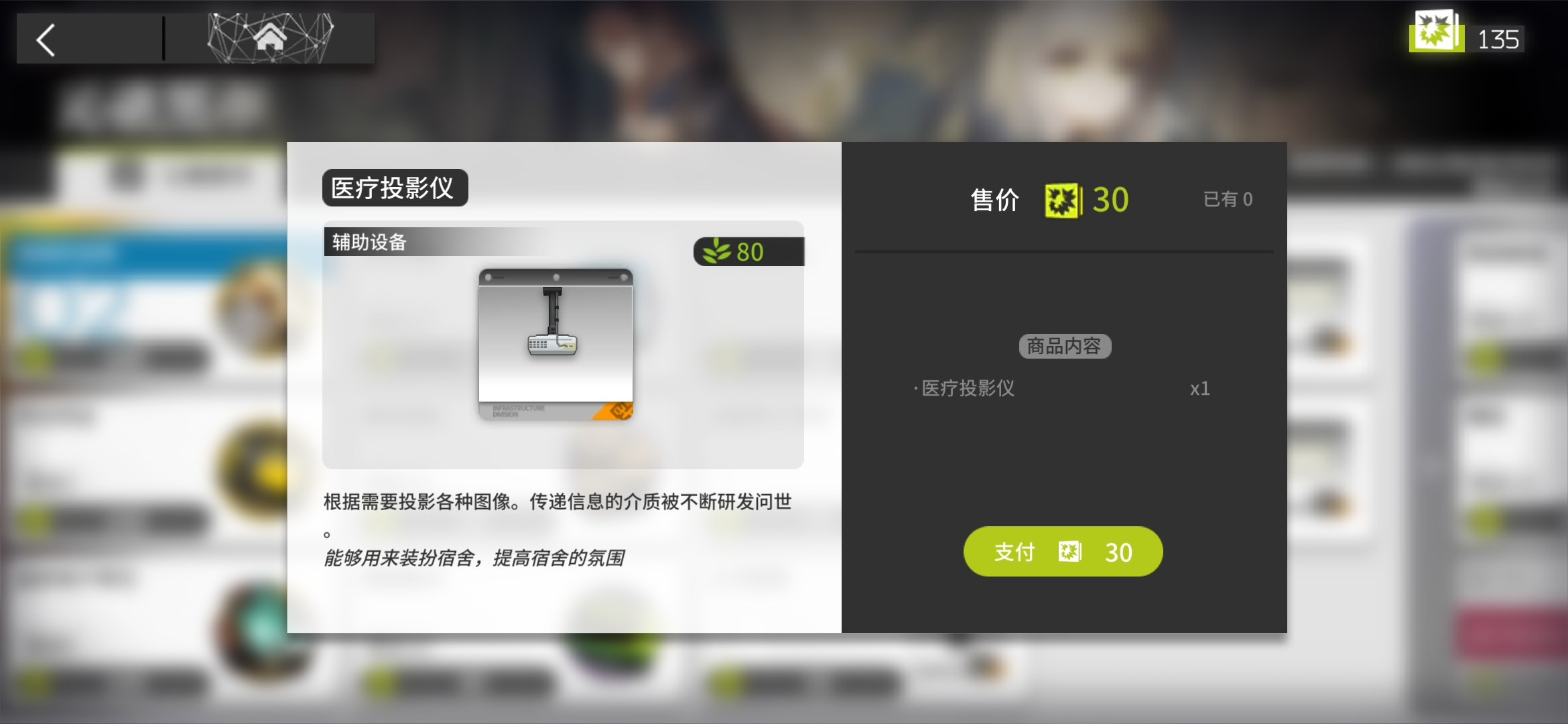Viewport: 1568px width, 724px height.
Task: Pay 30 with the 支付 button
Action: point(1063,552)
